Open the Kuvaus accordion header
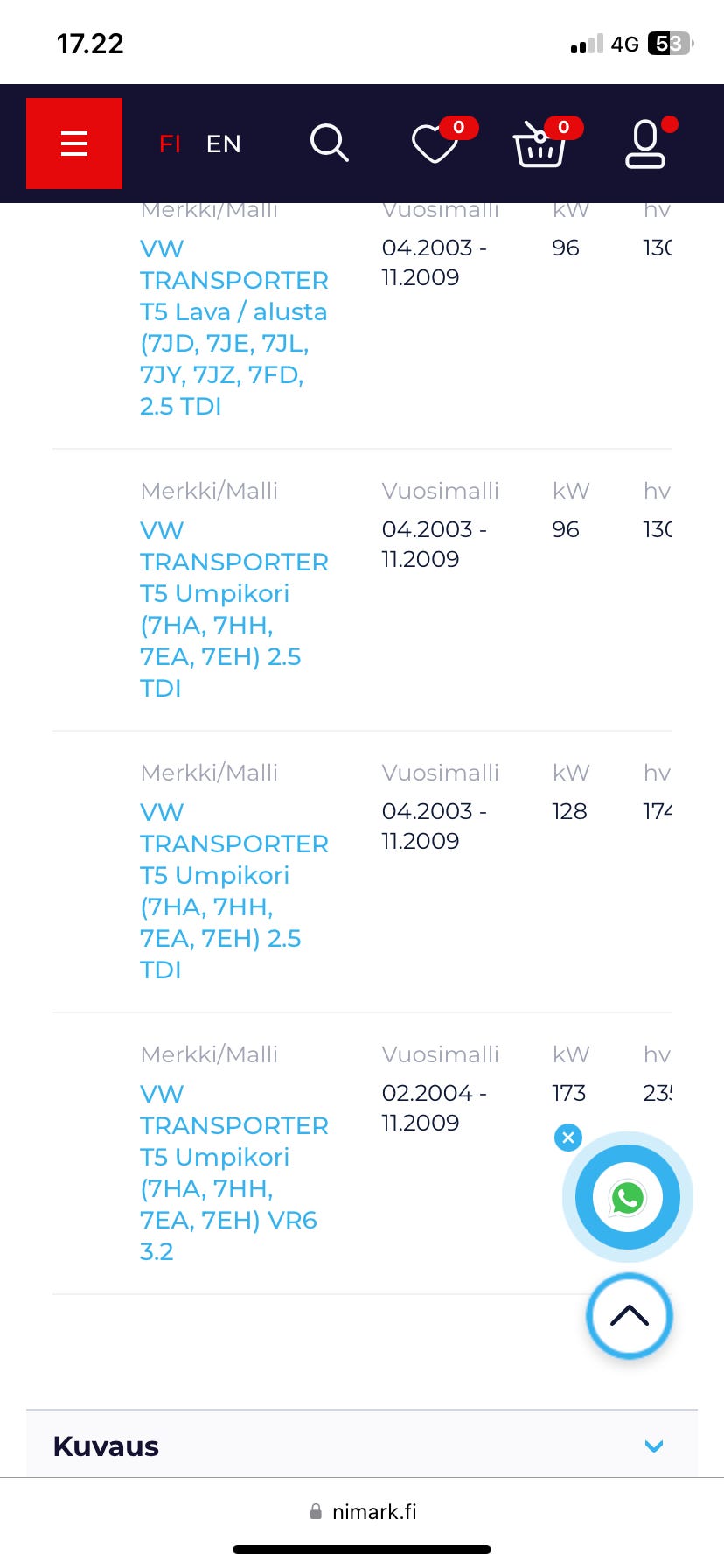Viewport: 724px width, 1568px height. pos(106,1446)
